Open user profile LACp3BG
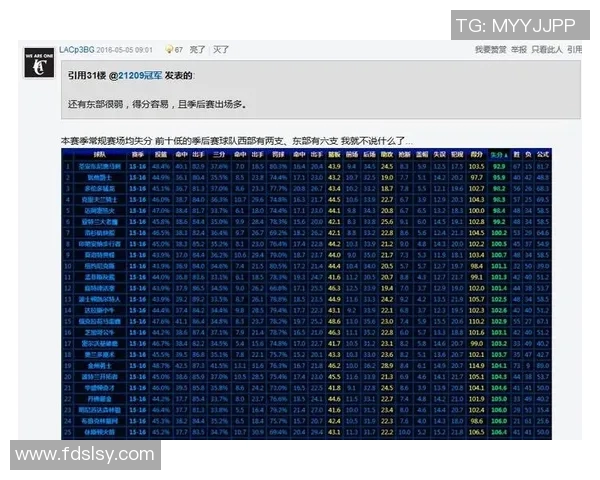 click(x=77, y=50)
